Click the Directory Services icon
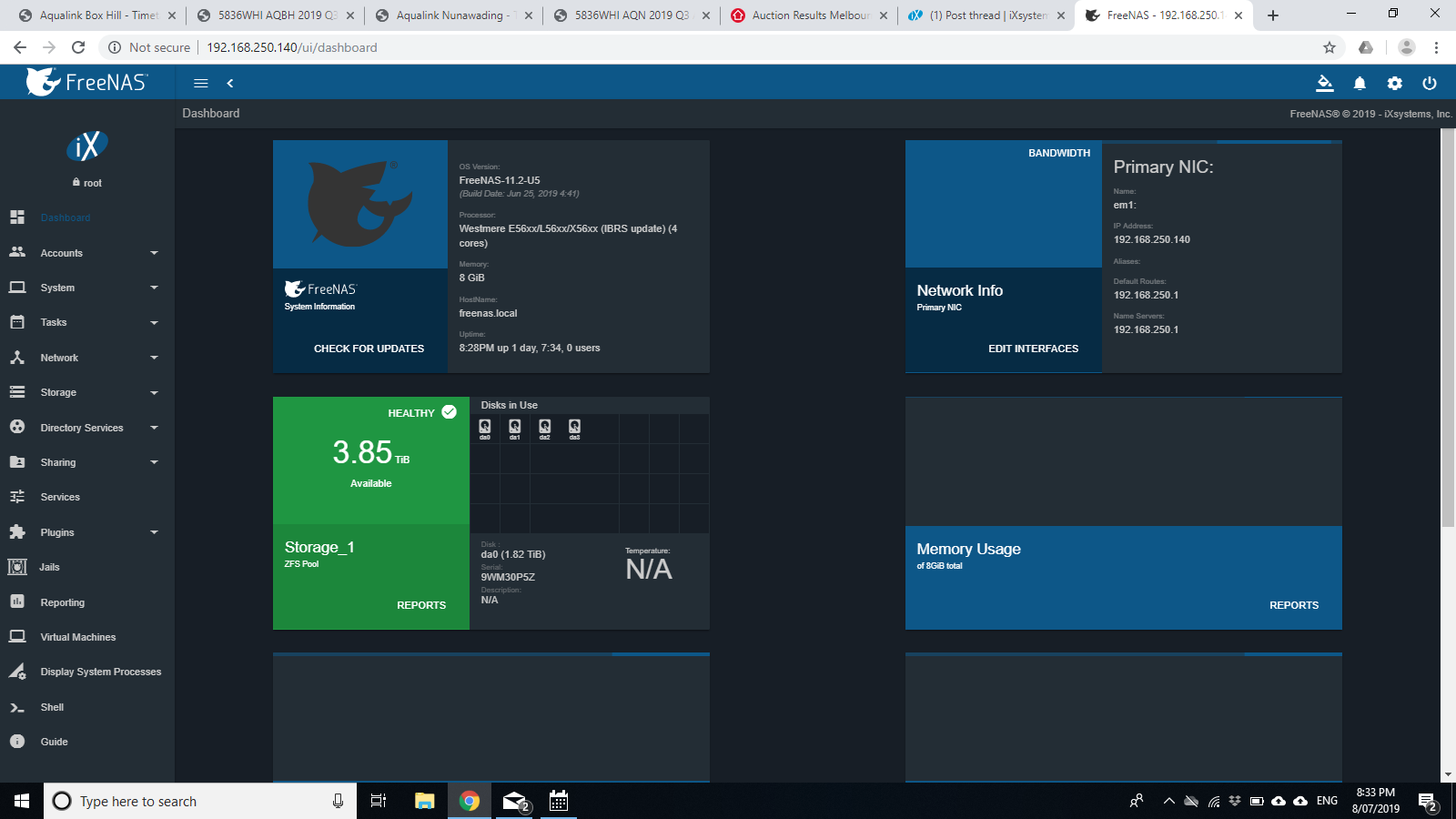This screenshot has height=819, width=1456. tap(17, 427)
